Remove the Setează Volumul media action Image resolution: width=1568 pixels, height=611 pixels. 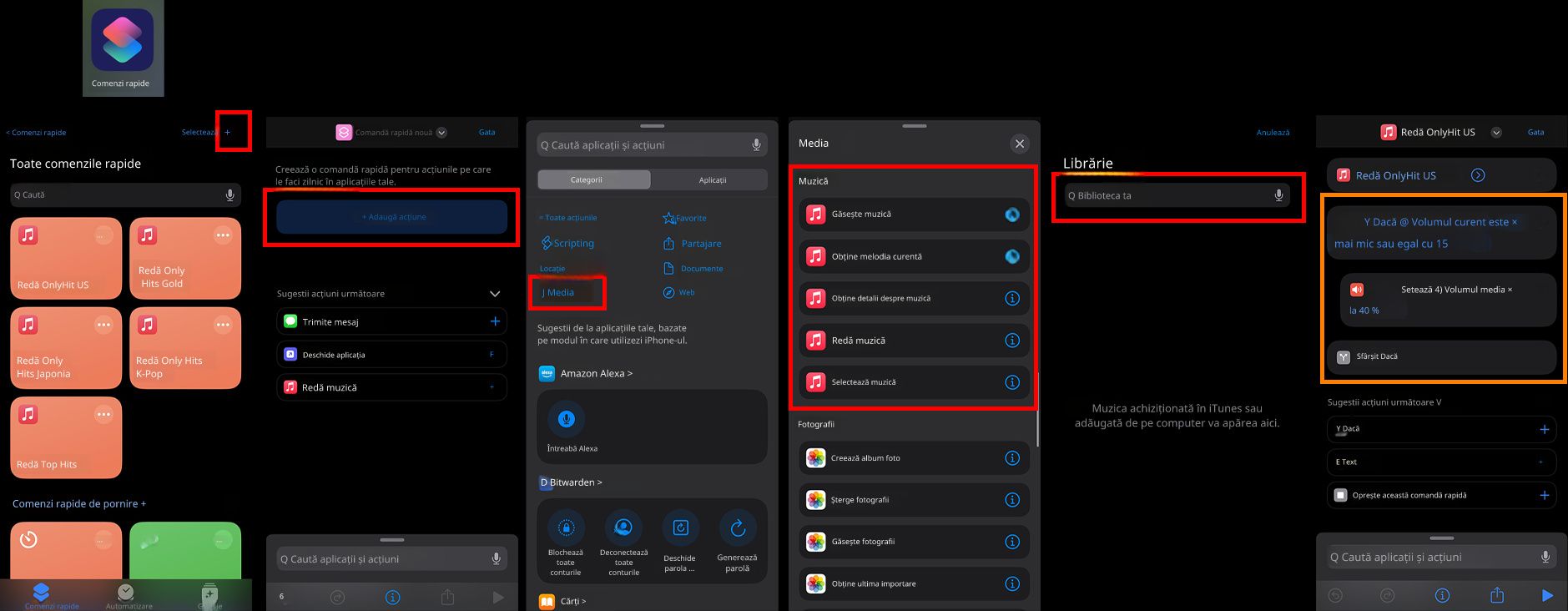pos(1510,290)
